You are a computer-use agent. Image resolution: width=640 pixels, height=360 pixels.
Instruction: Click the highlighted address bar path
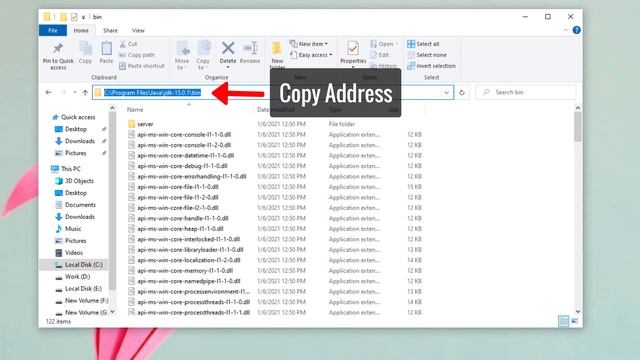[152, 93]
